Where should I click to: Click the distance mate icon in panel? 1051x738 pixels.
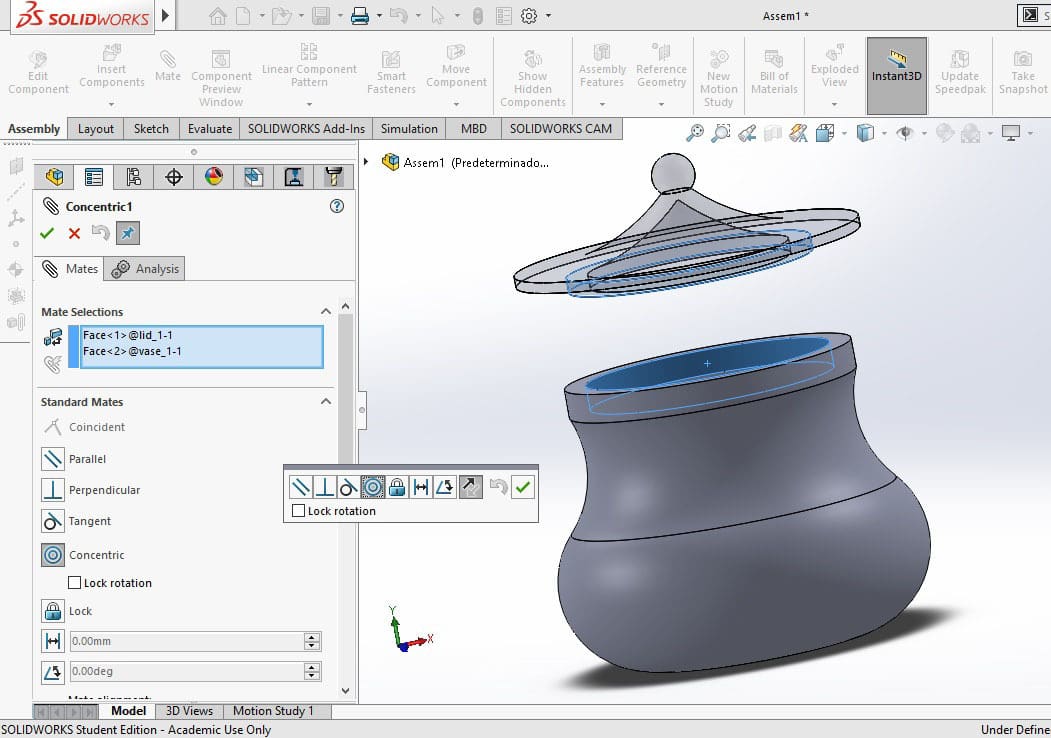point(53,641)
